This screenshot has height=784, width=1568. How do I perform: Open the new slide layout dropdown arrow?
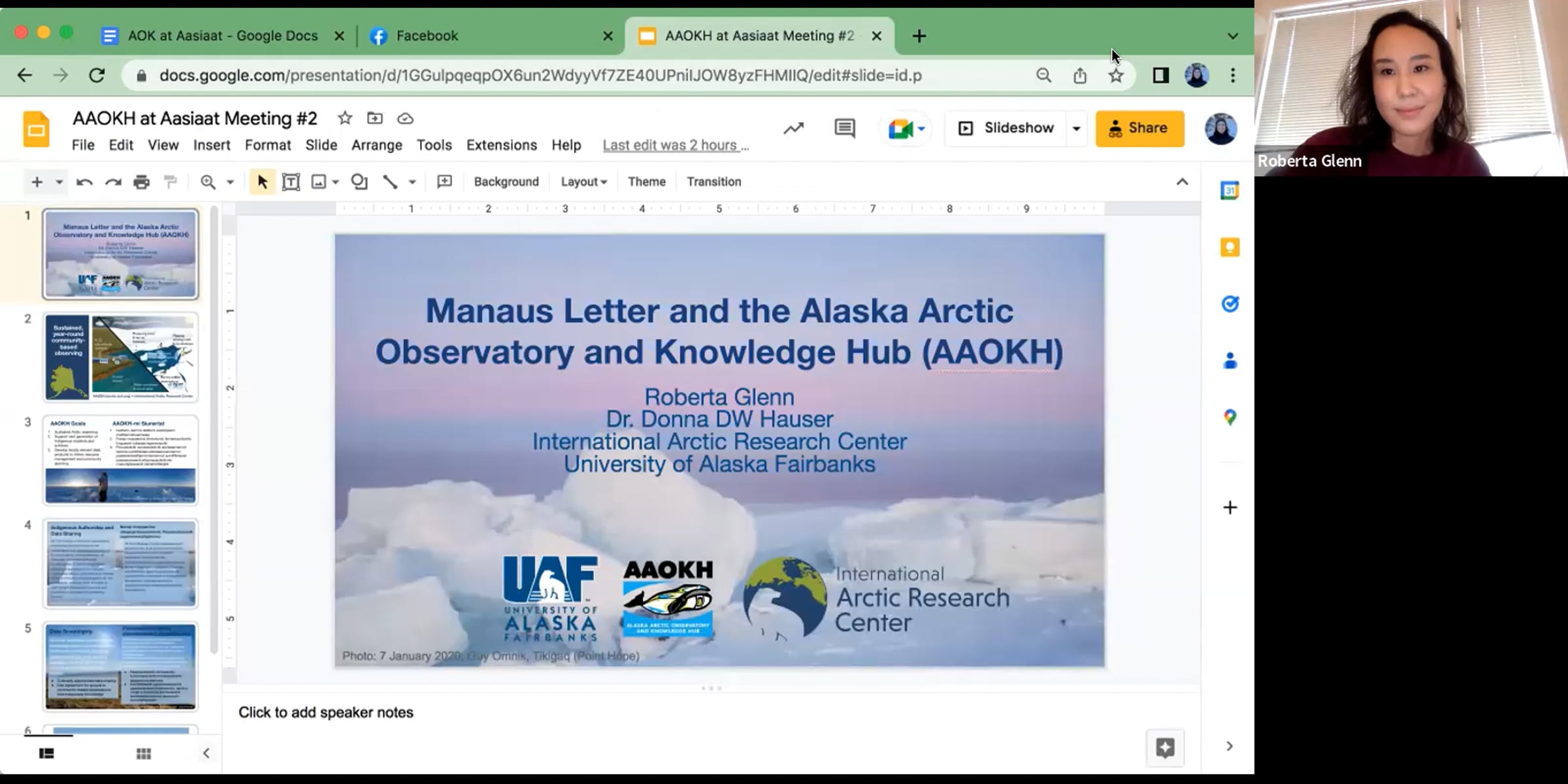coord(59,182)
